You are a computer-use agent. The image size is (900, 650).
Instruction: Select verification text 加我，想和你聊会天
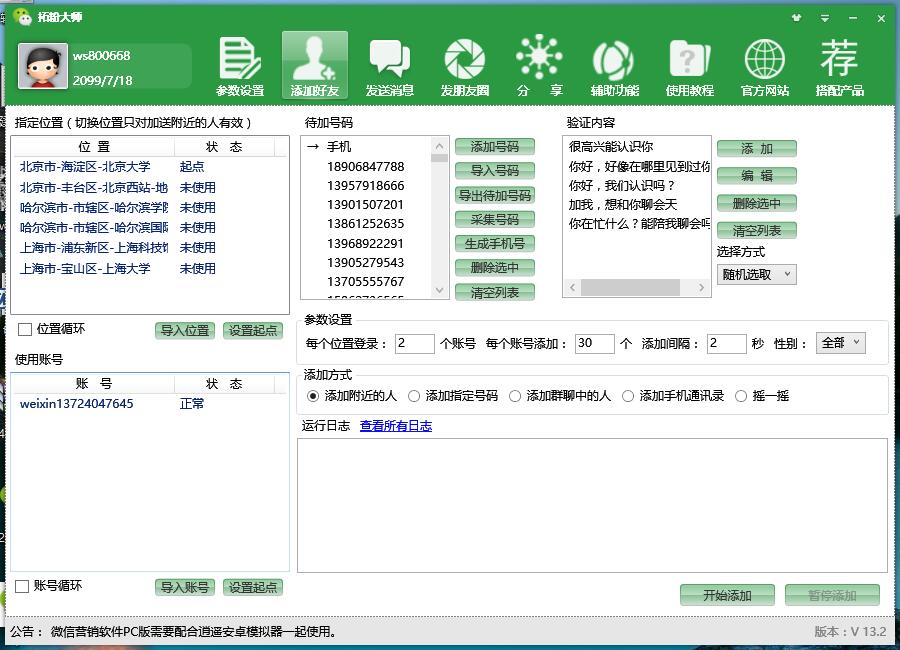coord(623,205)
